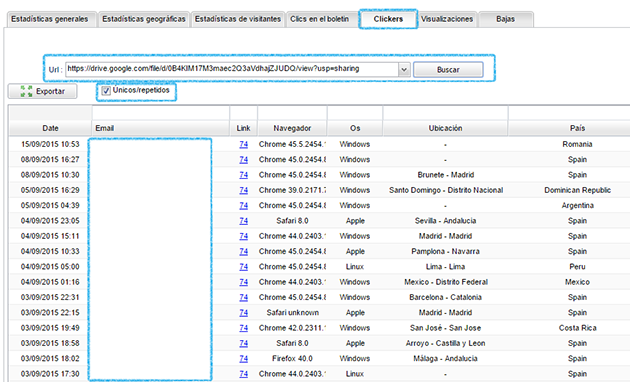
Task: Open link 74 in the 04/09/2015 15:11 row
Action: click(243, 236)
